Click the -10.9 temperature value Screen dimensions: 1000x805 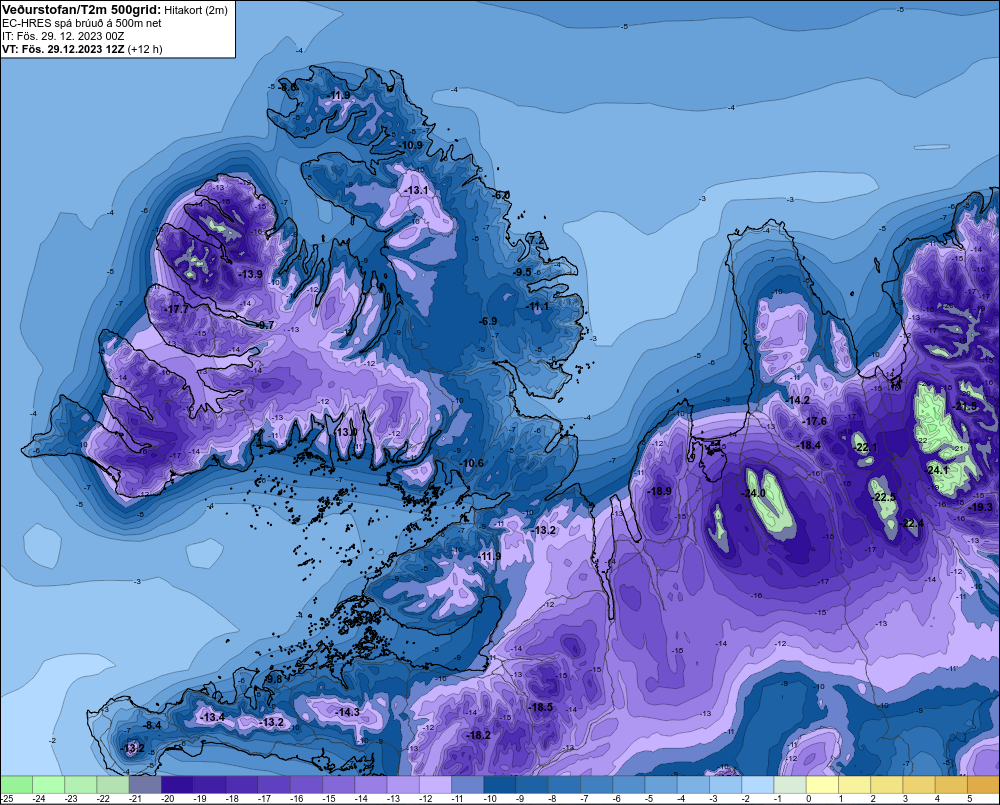click(x=411, y=145)
